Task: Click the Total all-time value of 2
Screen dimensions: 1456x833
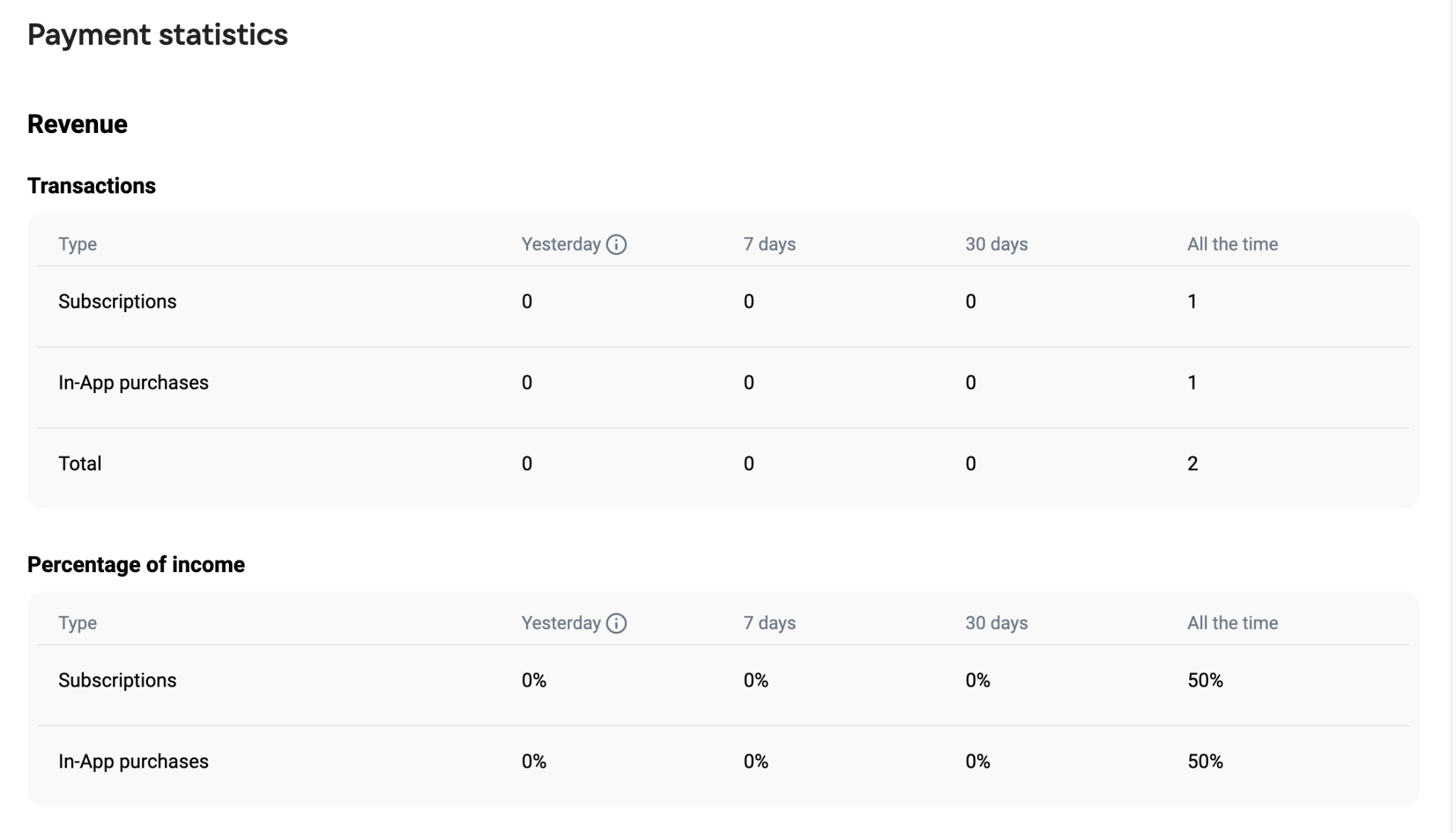Action: click(1192, 463)
